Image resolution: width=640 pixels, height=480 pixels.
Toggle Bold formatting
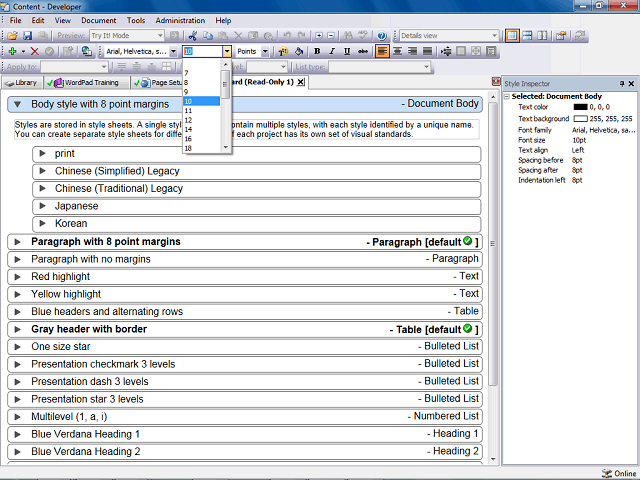[x=317, y=51]
